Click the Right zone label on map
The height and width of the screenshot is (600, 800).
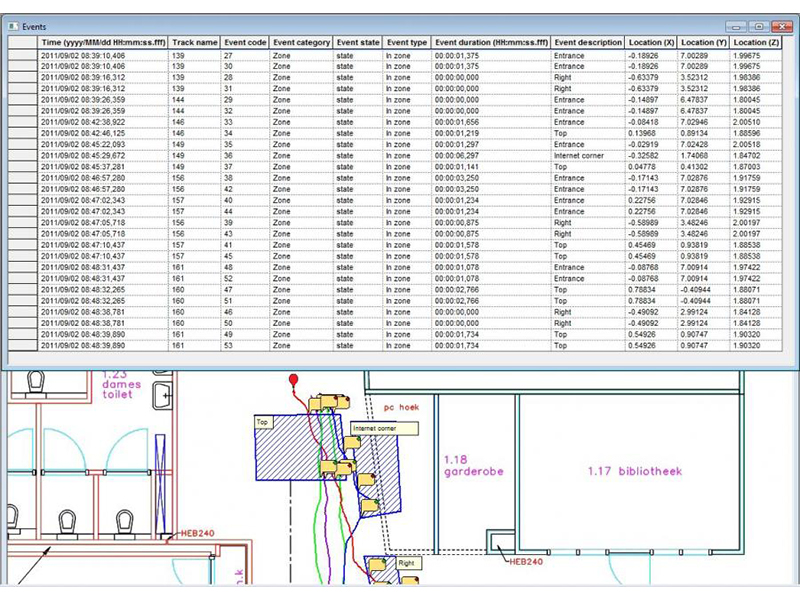pyautogui.click(x=406, y=563)
